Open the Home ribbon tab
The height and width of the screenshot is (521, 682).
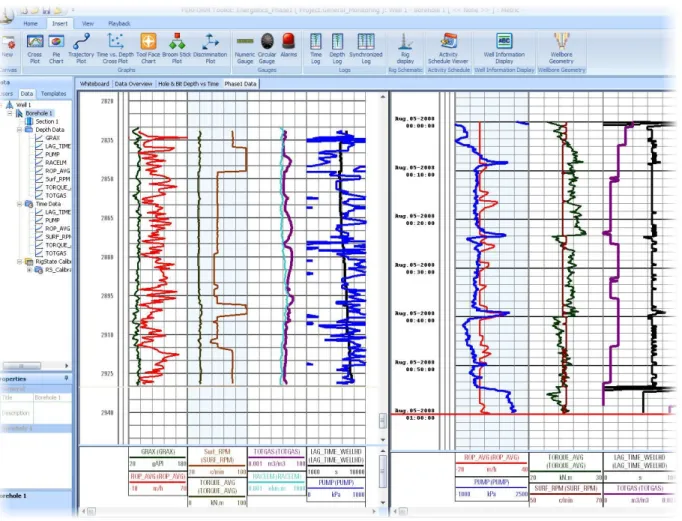pyautogui.click(x=30, y=23)
